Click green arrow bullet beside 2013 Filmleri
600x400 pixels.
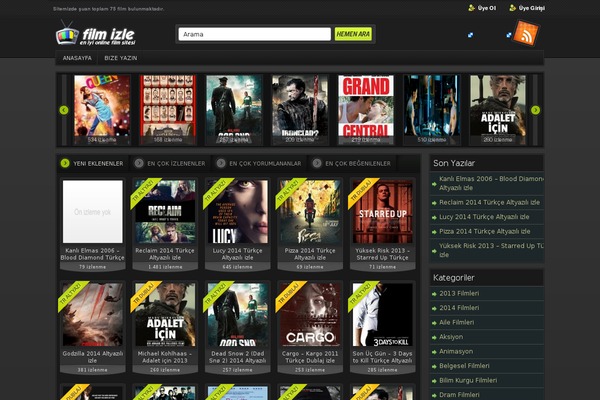point(434,294)
